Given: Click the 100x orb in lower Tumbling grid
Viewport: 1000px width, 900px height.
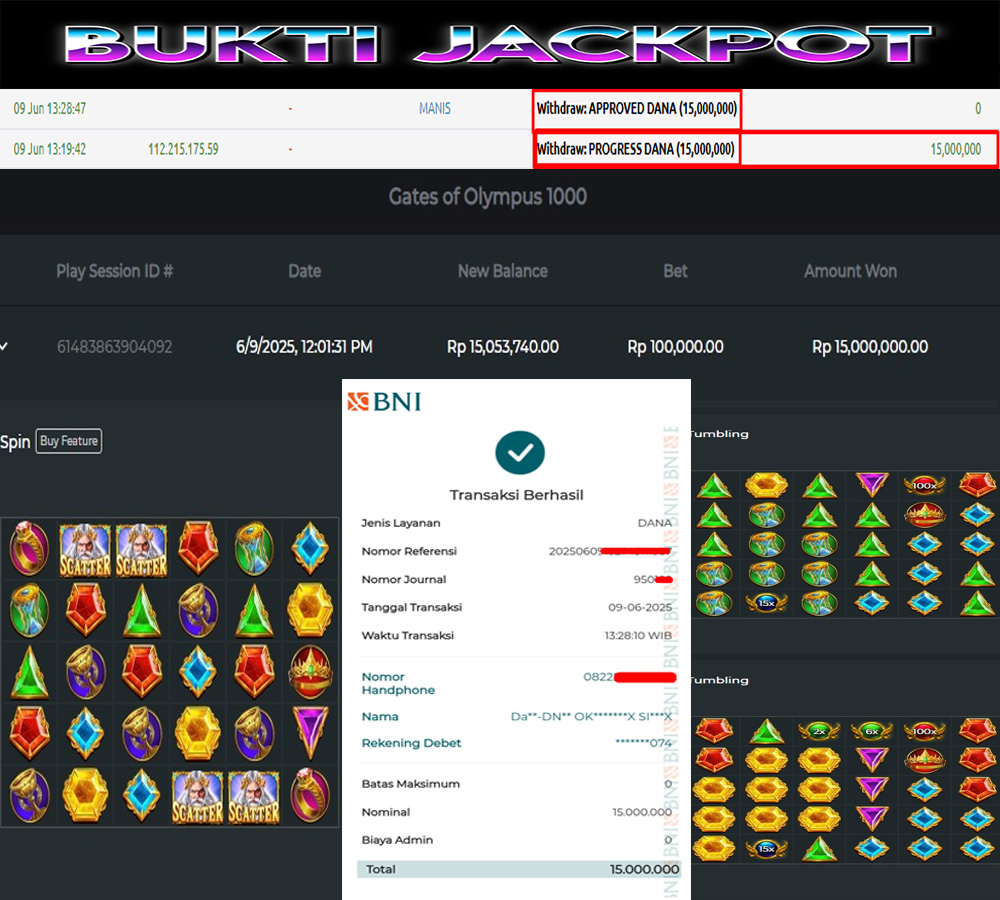Looking at the screenshot, I should (x=924, y=732).
